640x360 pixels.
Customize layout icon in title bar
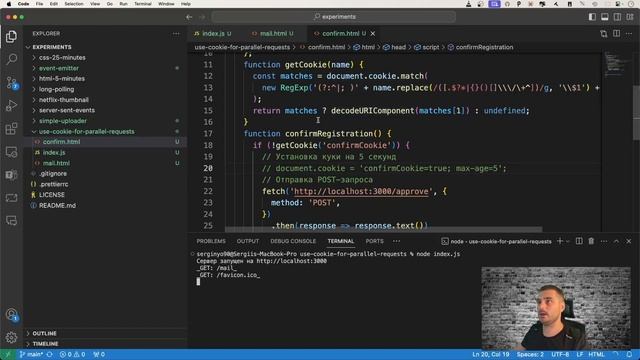click(630, 17)
